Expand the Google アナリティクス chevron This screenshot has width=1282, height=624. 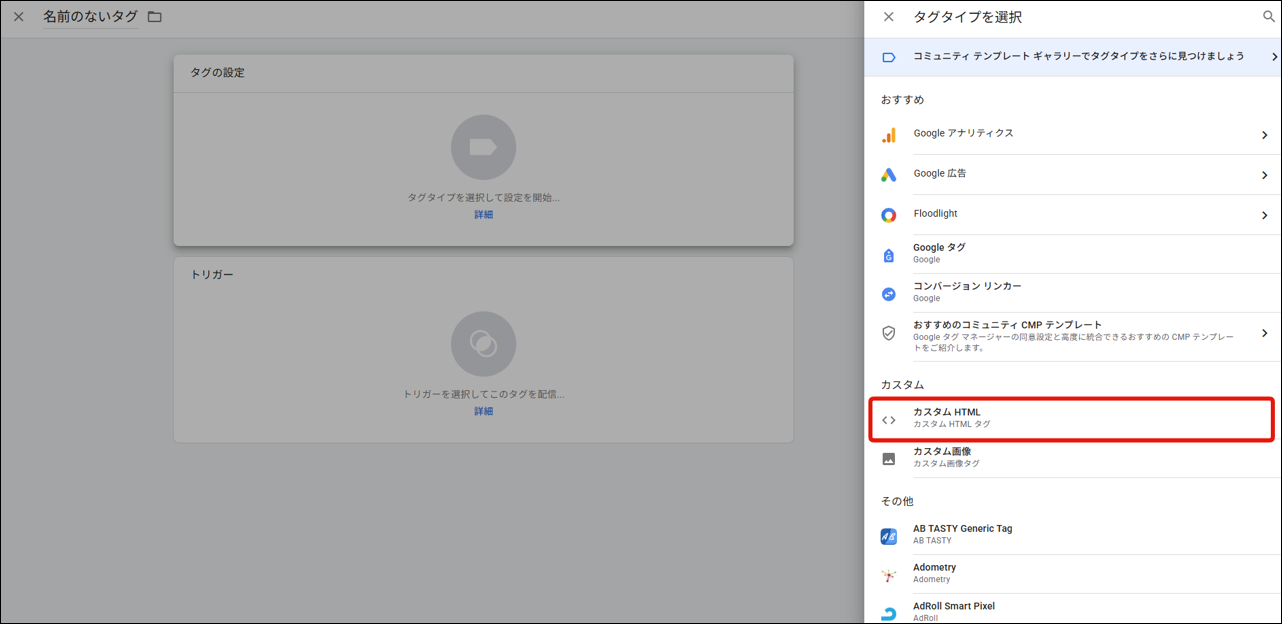pyautogui.click(x=1264, y=135)
